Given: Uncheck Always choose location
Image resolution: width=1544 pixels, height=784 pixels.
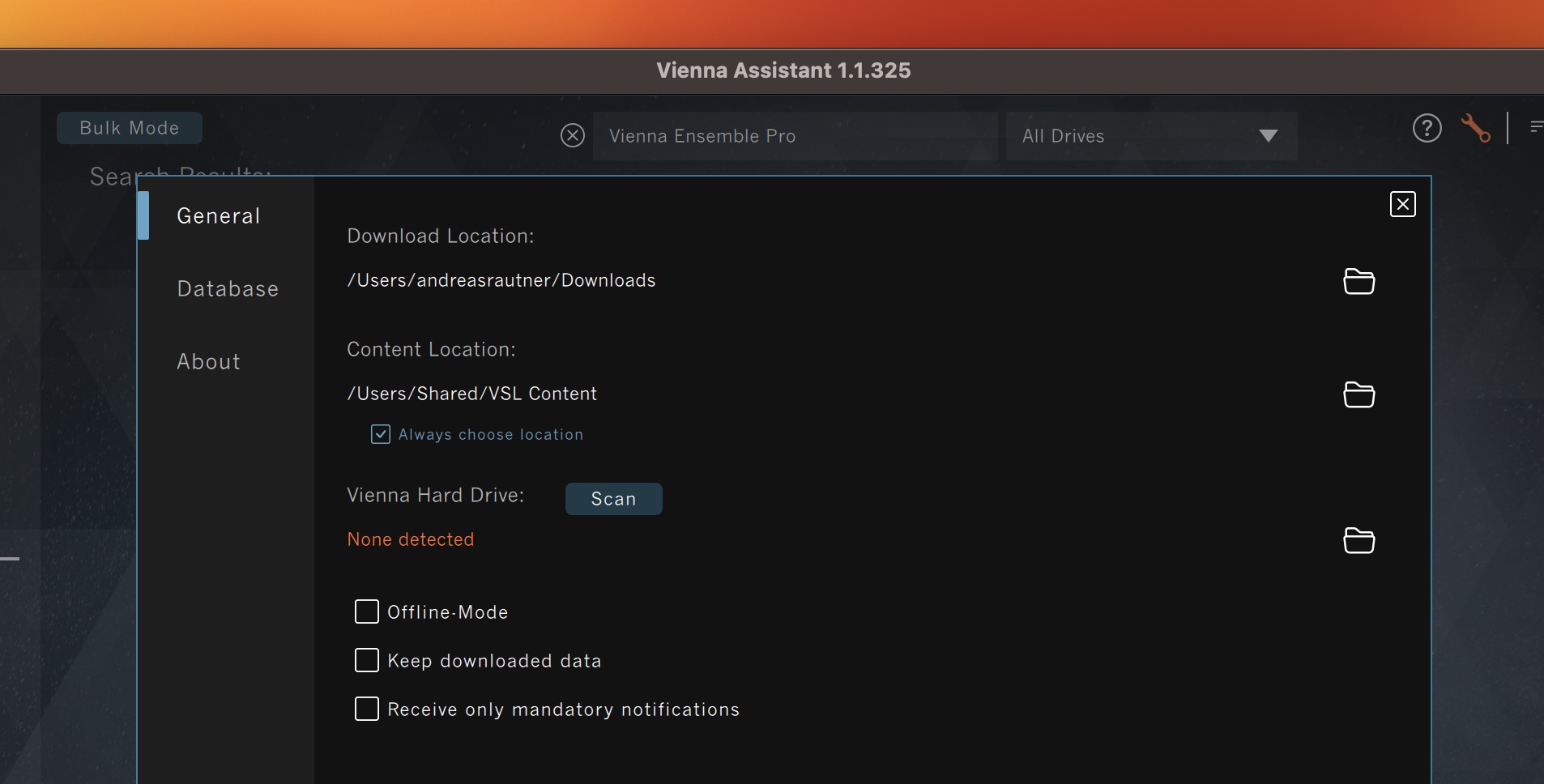Looking at the screenshot, I should click(381, 434).
